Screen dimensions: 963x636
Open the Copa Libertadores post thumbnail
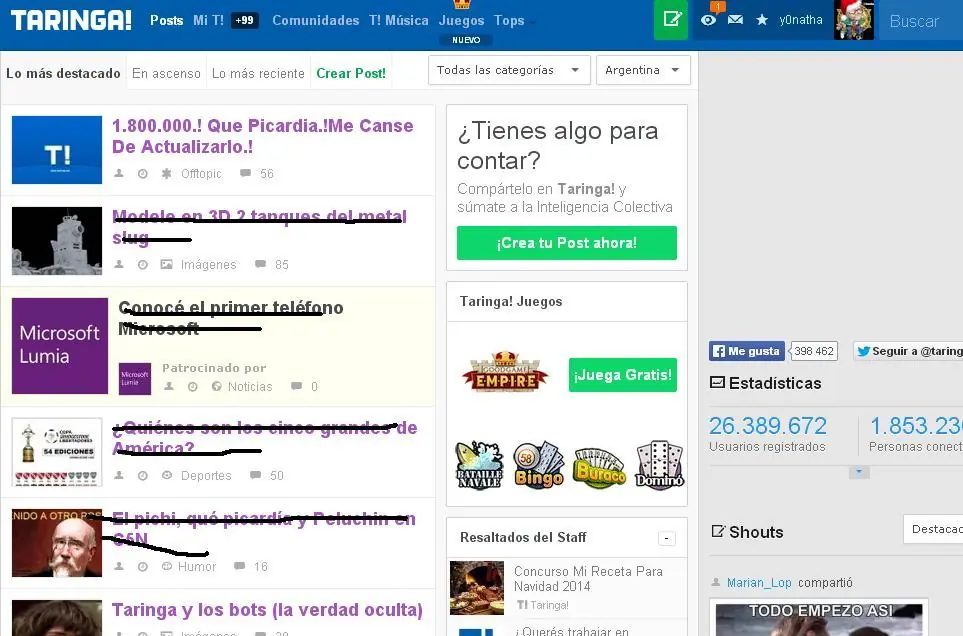point(57,452)
